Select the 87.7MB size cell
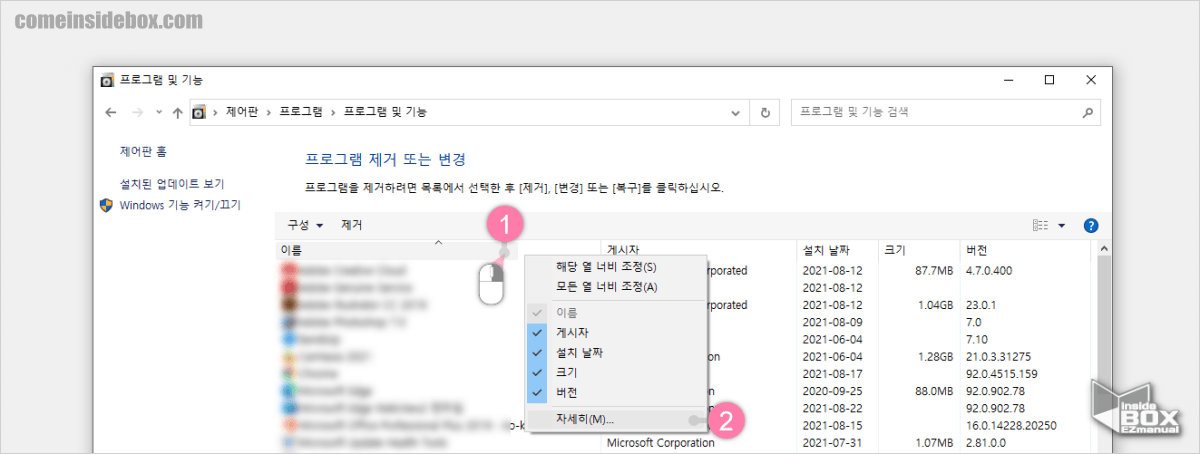 point(935,271)
